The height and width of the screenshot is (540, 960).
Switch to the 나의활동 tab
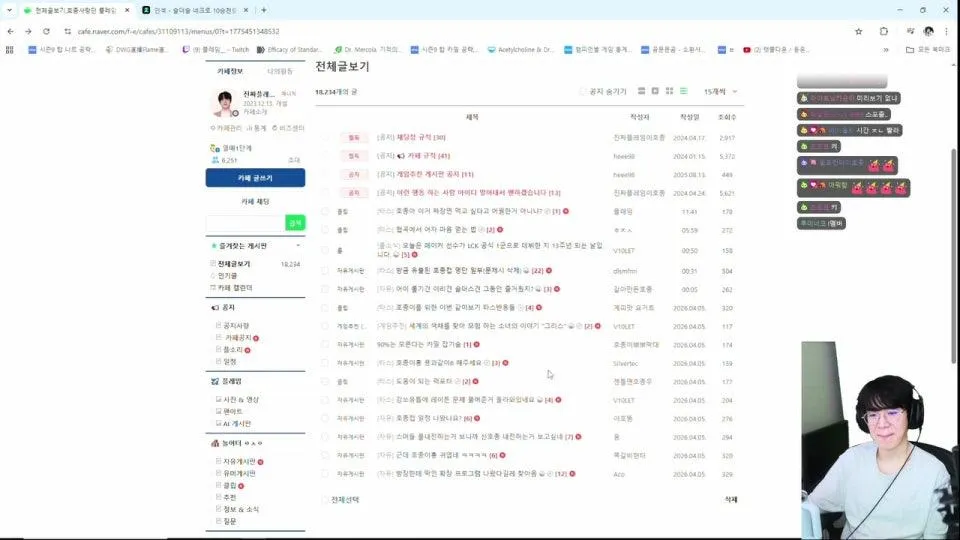[x=280, y=71]
